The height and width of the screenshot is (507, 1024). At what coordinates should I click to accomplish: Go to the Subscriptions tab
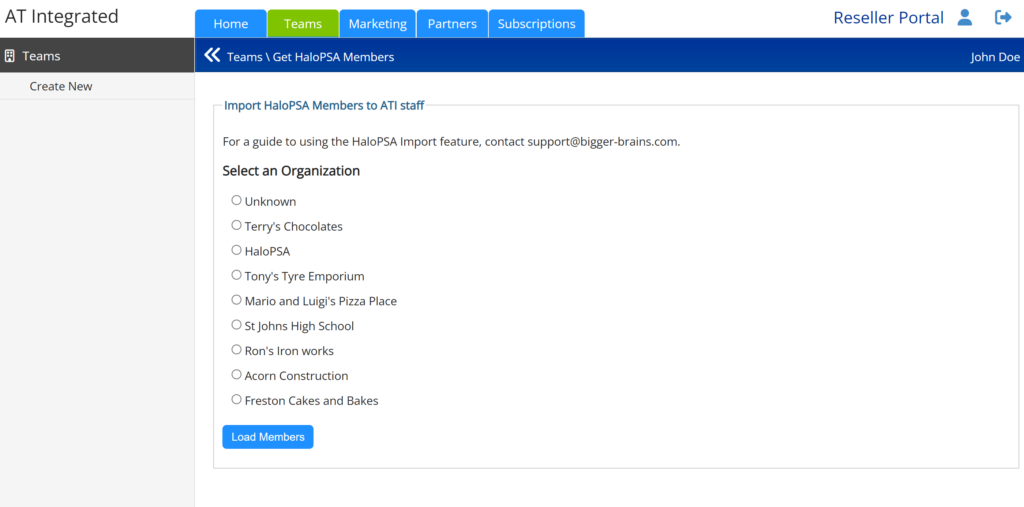(x=536, y=24)
